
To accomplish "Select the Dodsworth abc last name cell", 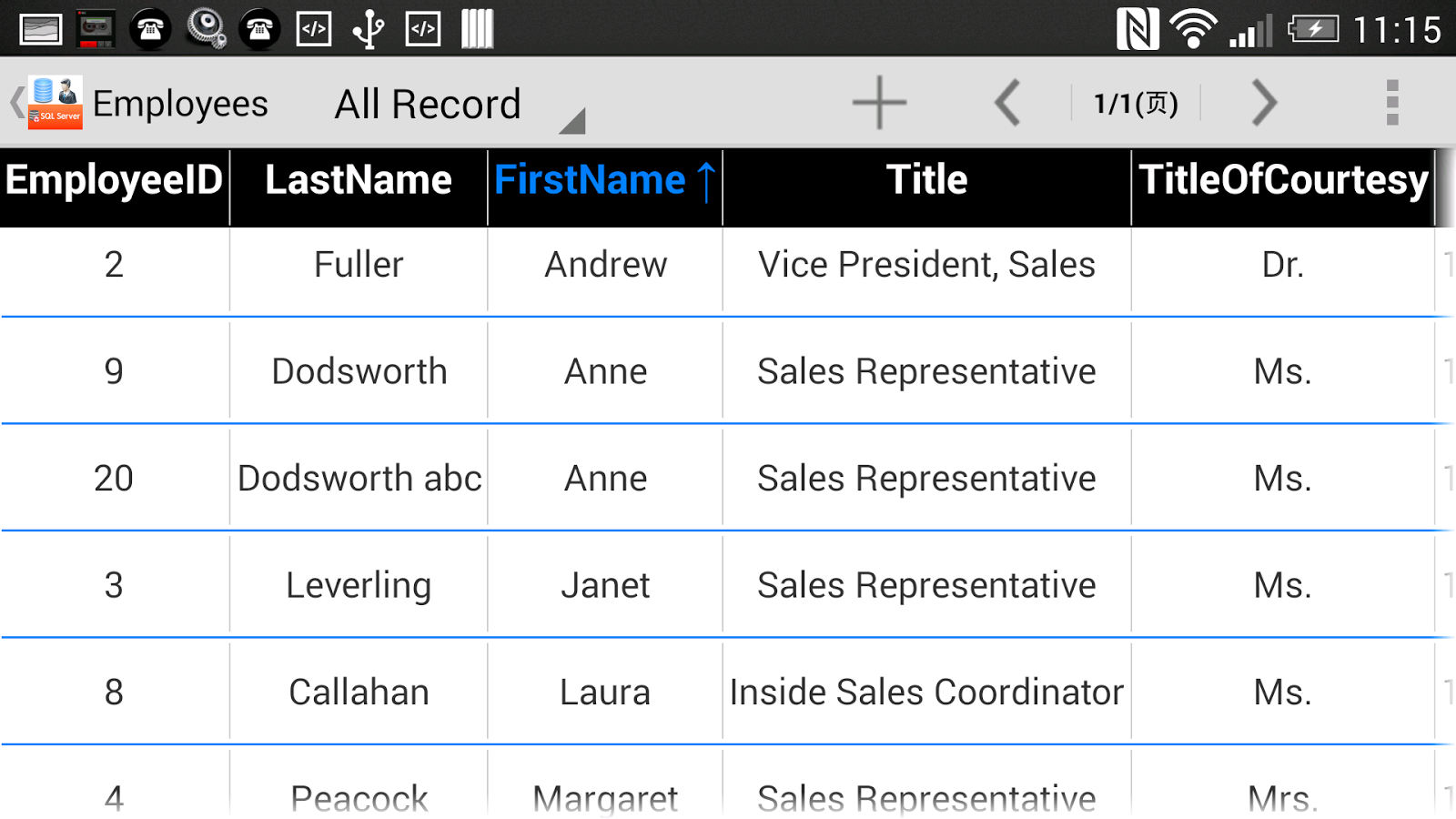I will (359, 479).
